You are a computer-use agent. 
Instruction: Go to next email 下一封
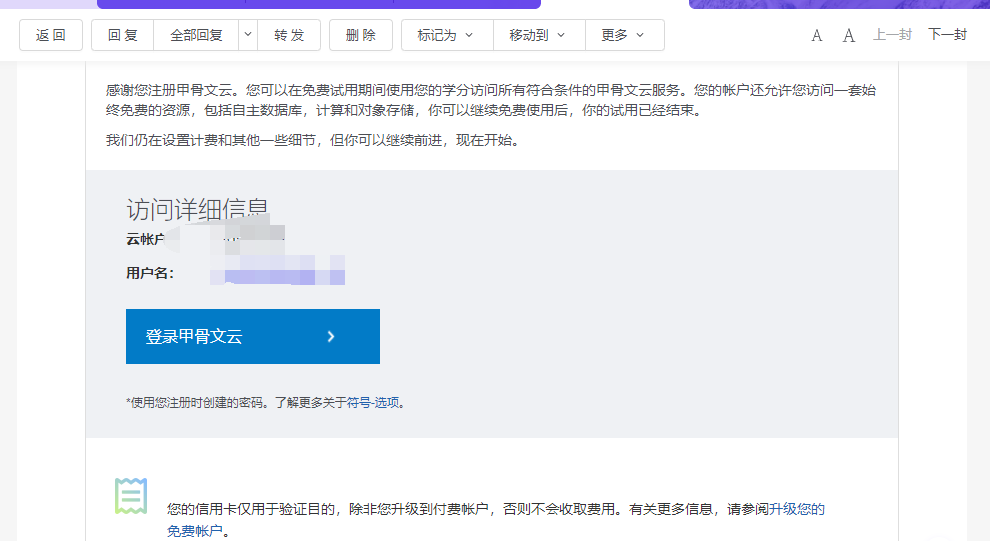[x=947, y=35]
